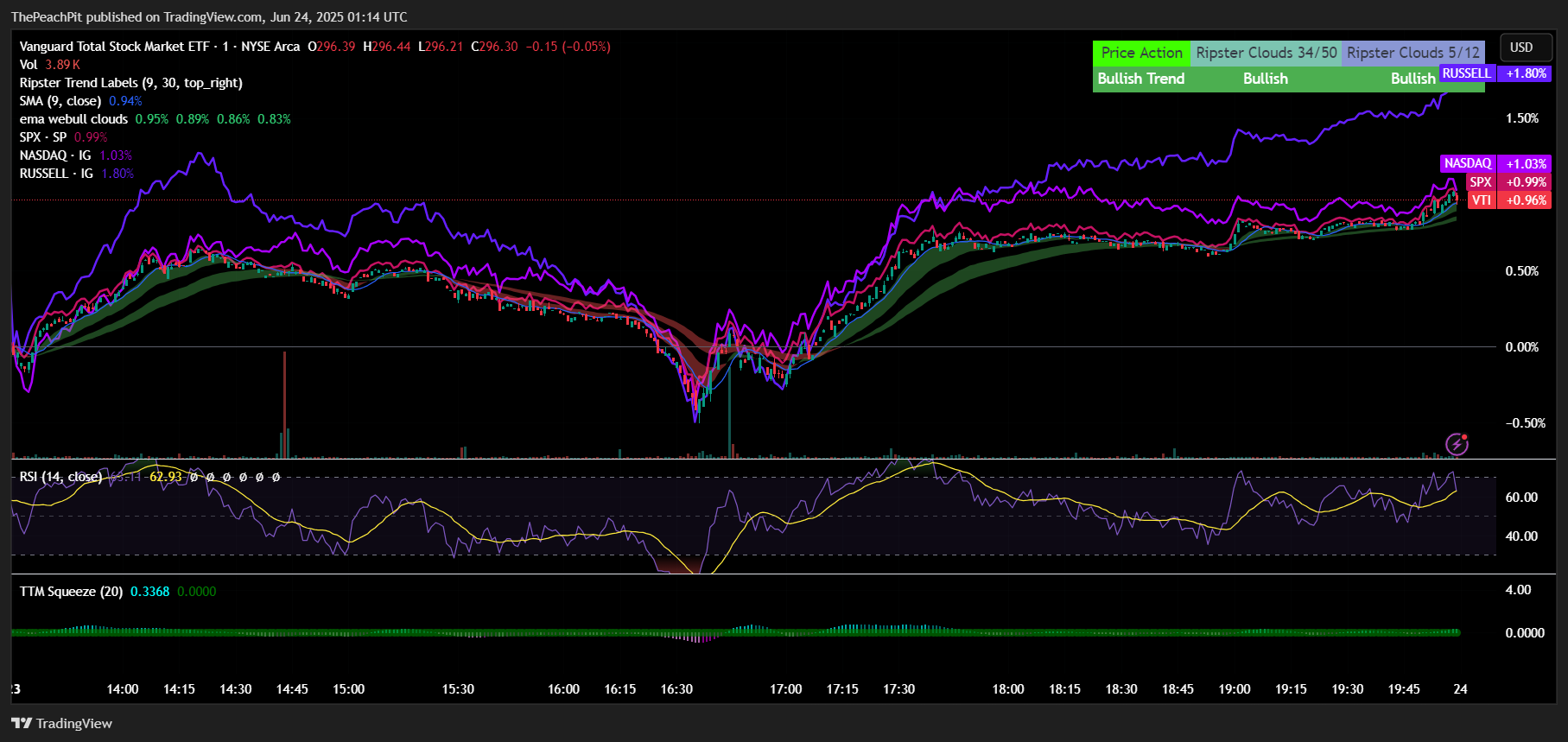Click the 16:30 time axis label

tap(676, 689)
